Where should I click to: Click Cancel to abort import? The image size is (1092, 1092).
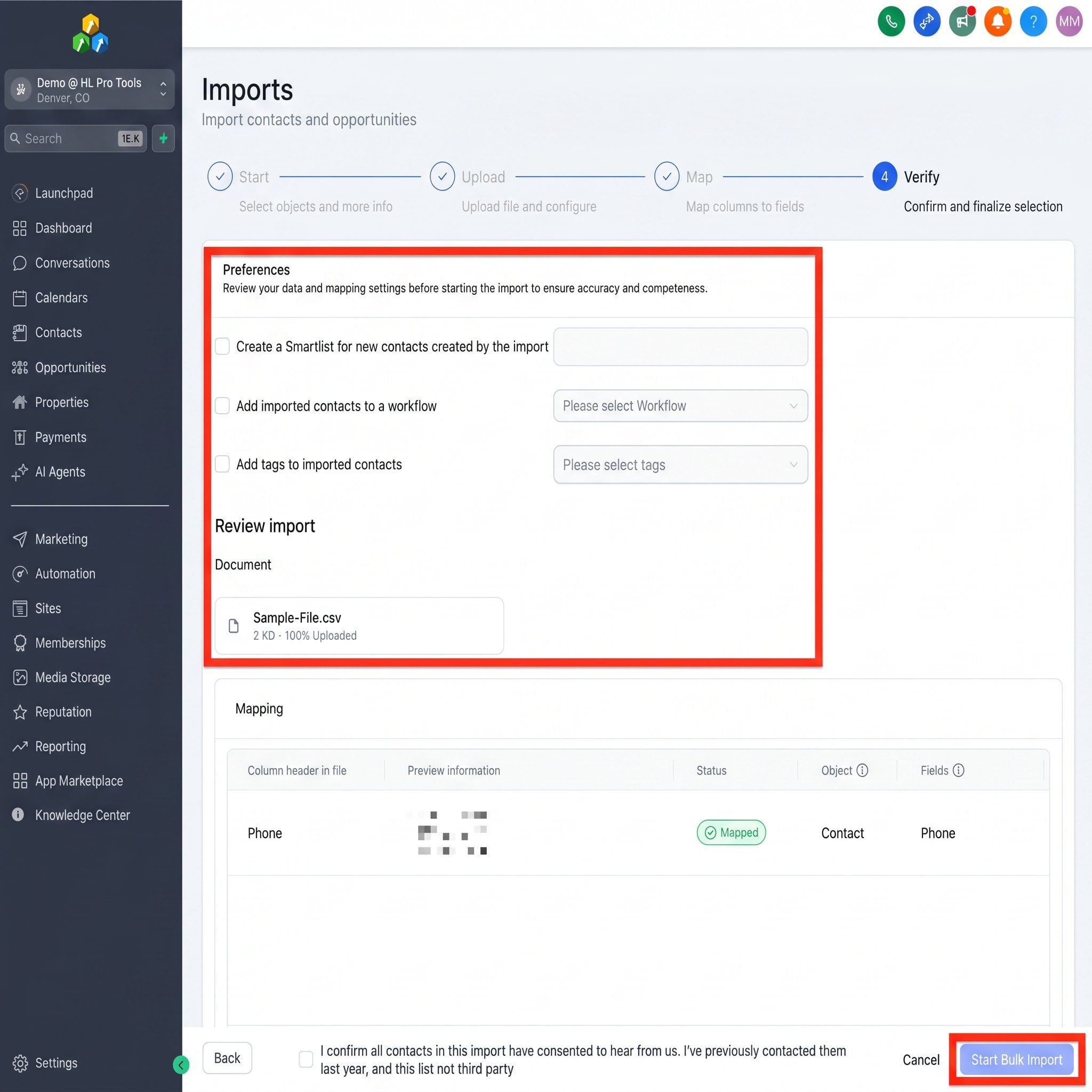click(x=921, y=1060)
